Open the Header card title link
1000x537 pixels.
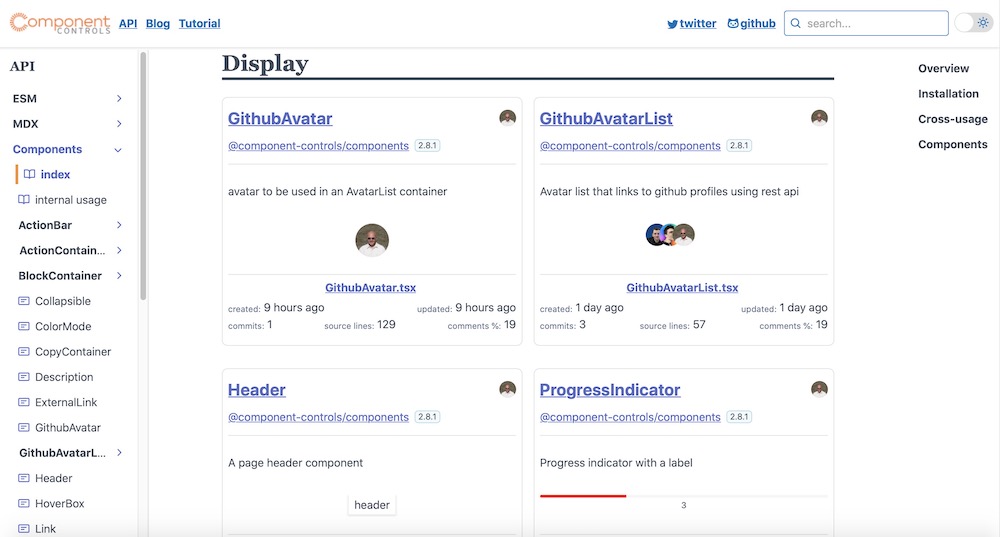pyautogui.click(x=257, y=390)
